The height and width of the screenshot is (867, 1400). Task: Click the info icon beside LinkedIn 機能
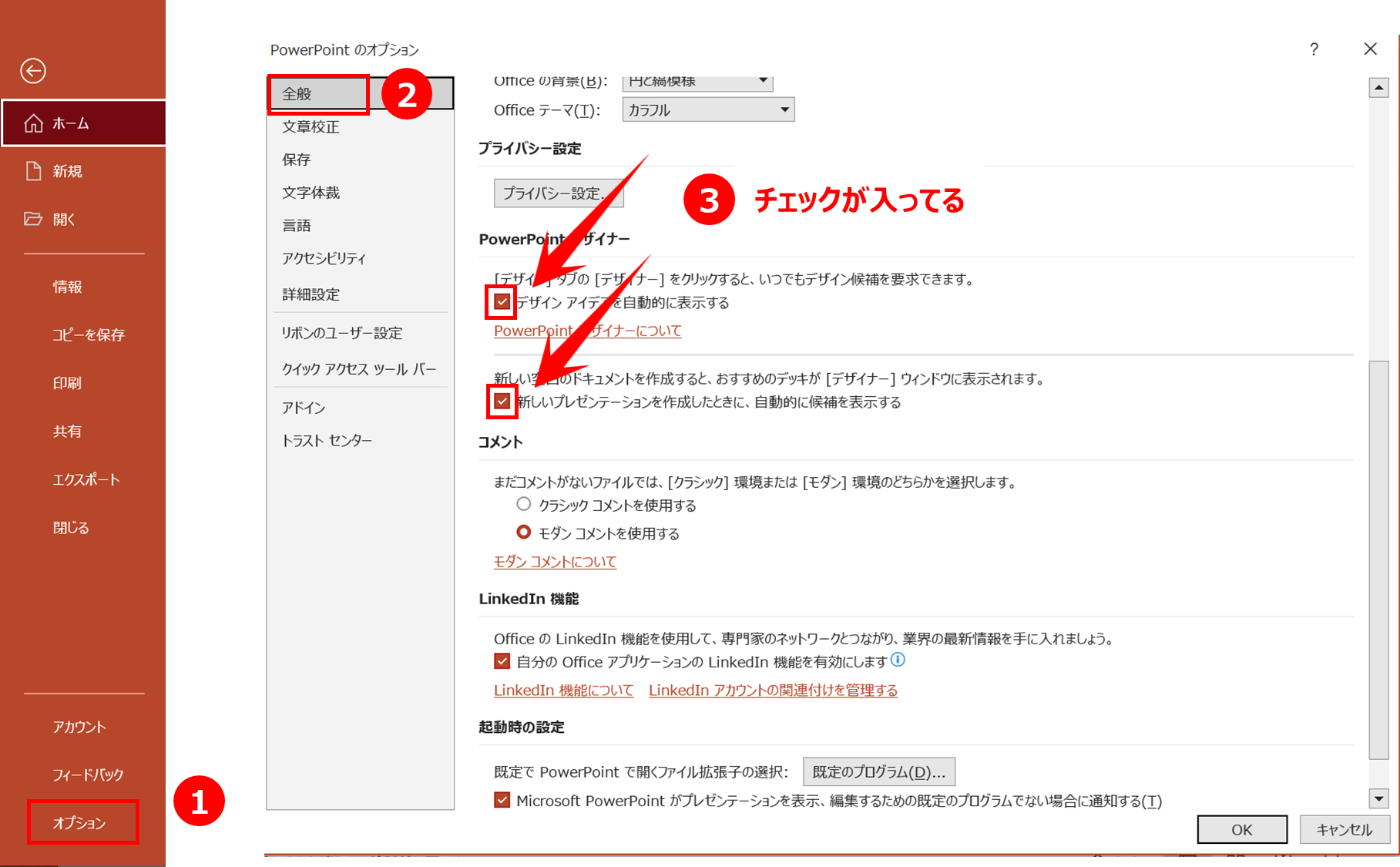(898, 660)
